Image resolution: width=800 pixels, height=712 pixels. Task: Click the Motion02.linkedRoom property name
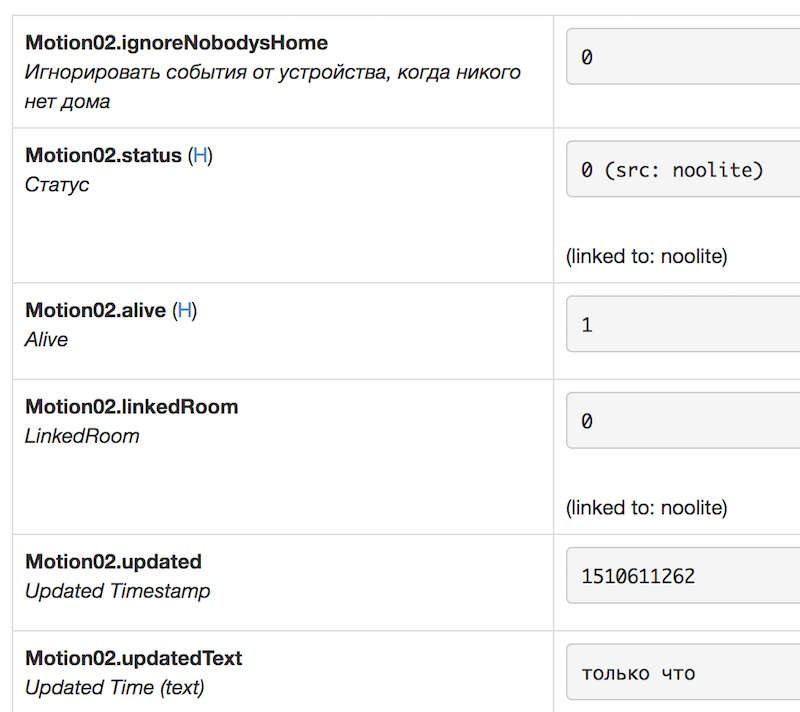click(131, 407)
